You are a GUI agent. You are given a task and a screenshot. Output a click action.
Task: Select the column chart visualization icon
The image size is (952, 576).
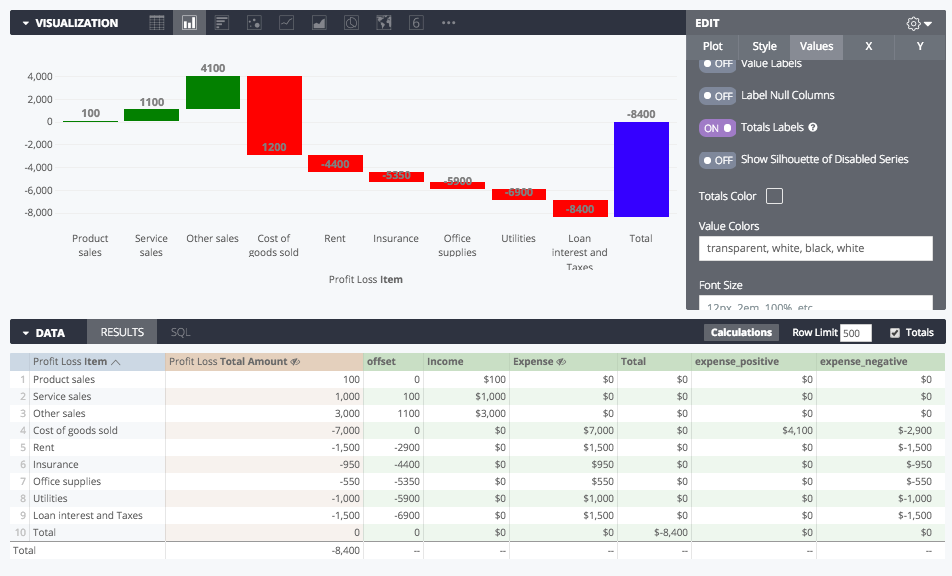[x=189, y=23]
